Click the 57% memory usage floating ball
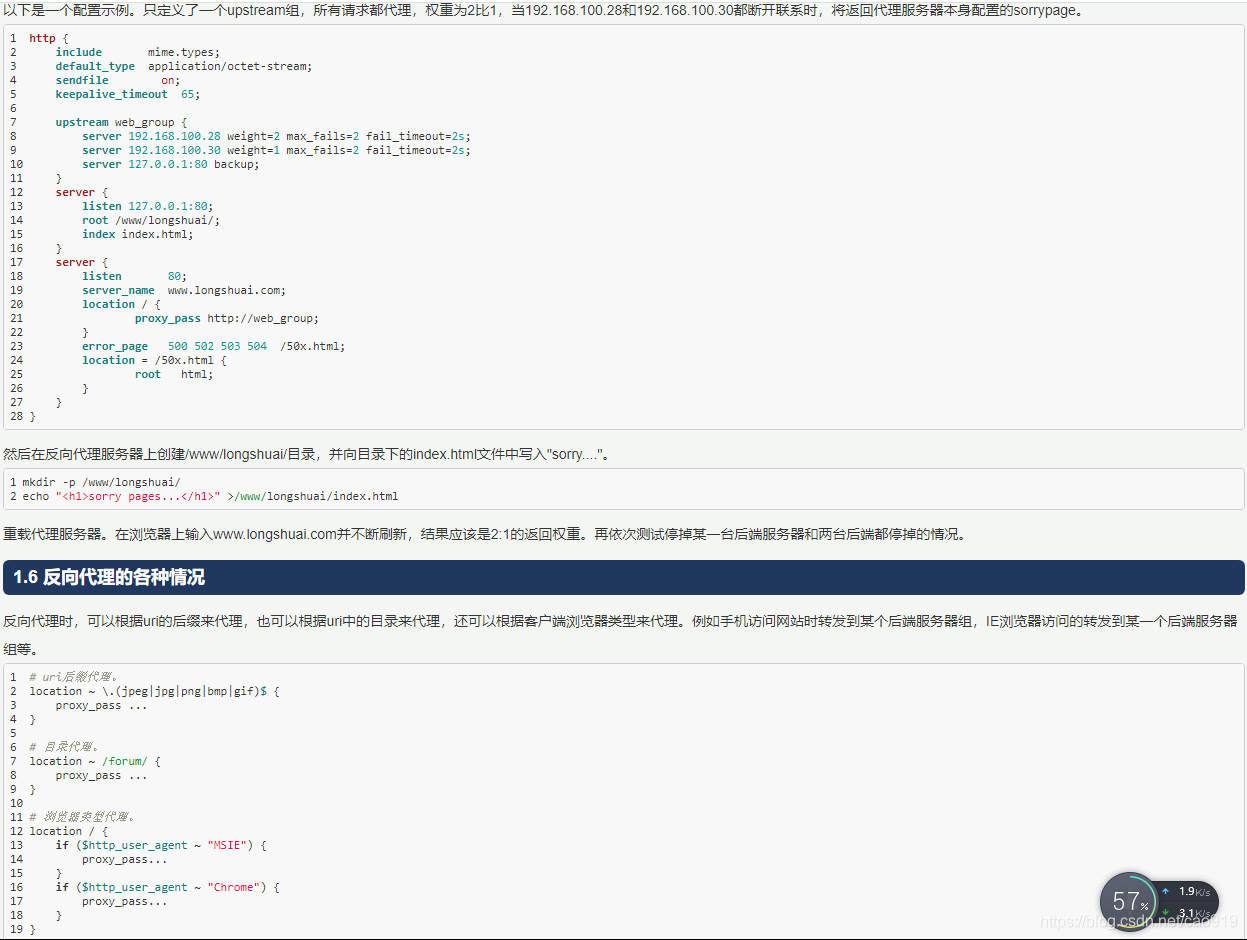This screenshot has height=940, width=1247. 1129,901
